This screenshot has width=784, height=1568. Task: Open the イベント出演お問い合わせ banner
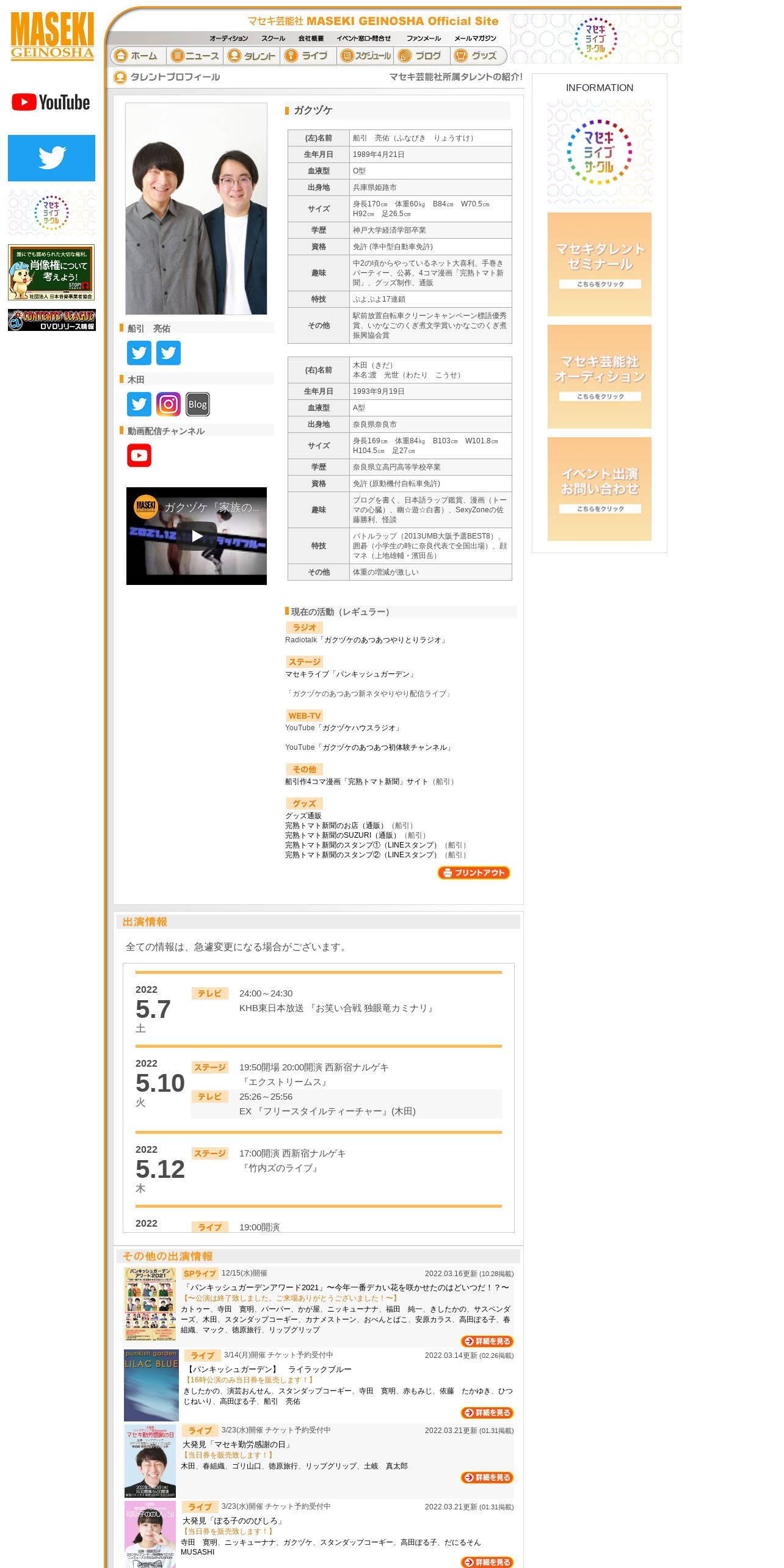coord(600,489)
